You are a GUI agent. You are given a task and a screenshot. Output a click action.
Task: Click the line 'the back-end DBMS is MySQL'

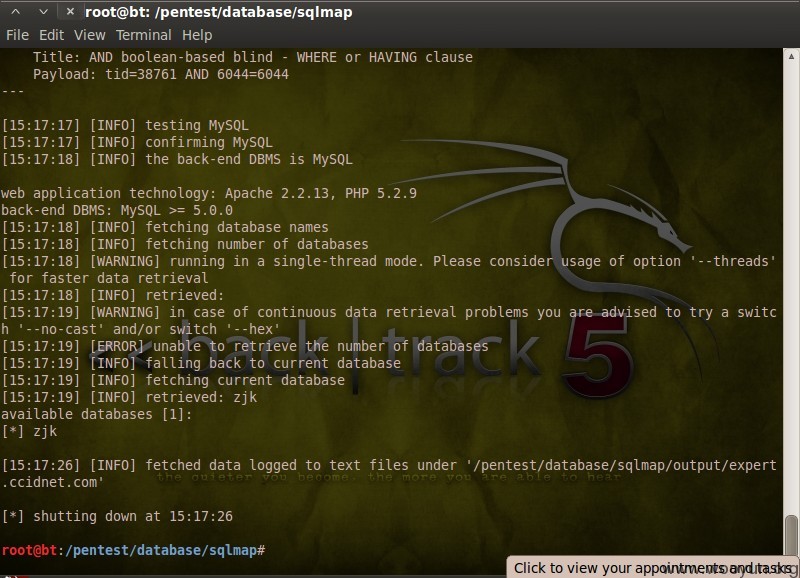tap(177, 160)
